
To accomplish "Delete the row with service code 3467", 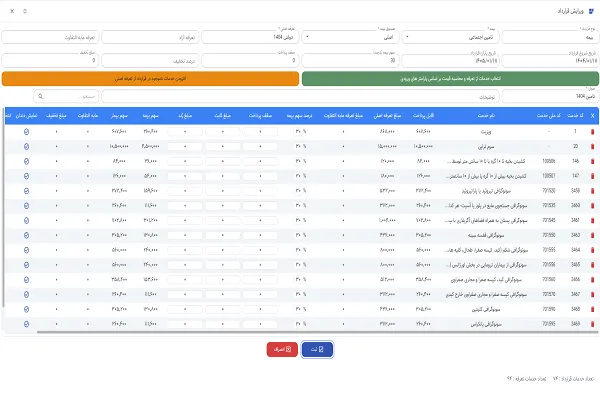I will 592,294.
